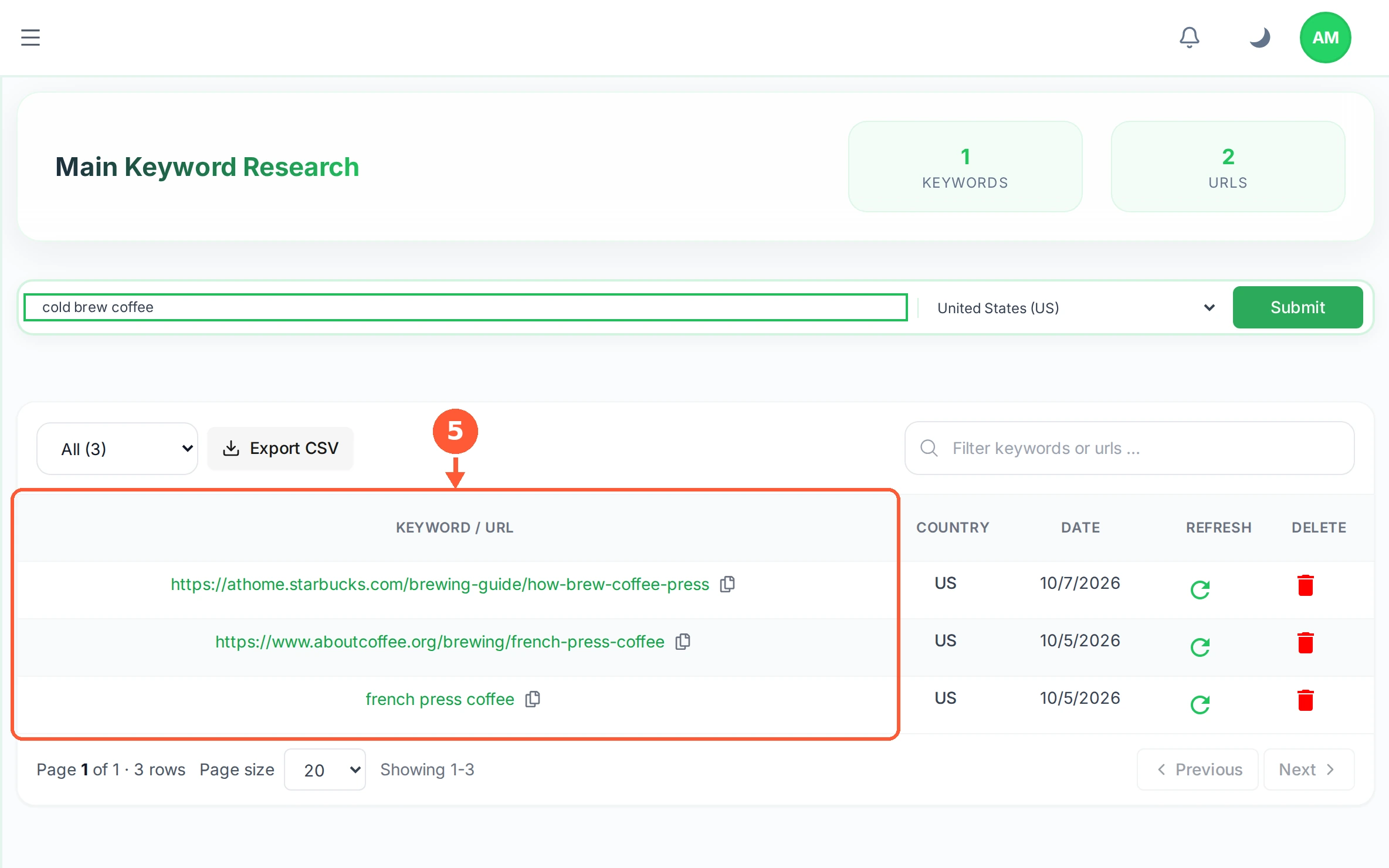
Task: Copy the athome.starbucks.com URL
Action: (727, 584)
